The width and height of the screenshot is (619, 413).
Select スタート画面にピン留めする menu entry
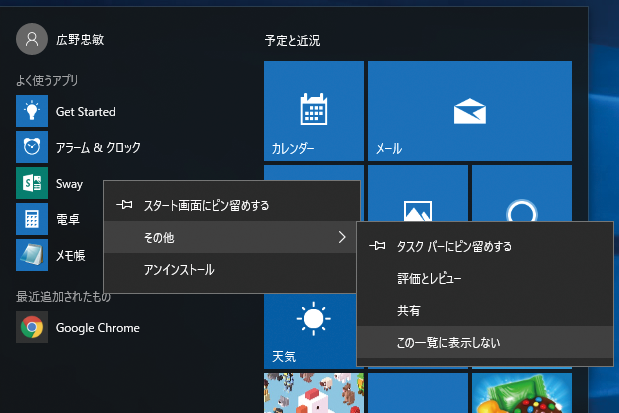(232, 205)
